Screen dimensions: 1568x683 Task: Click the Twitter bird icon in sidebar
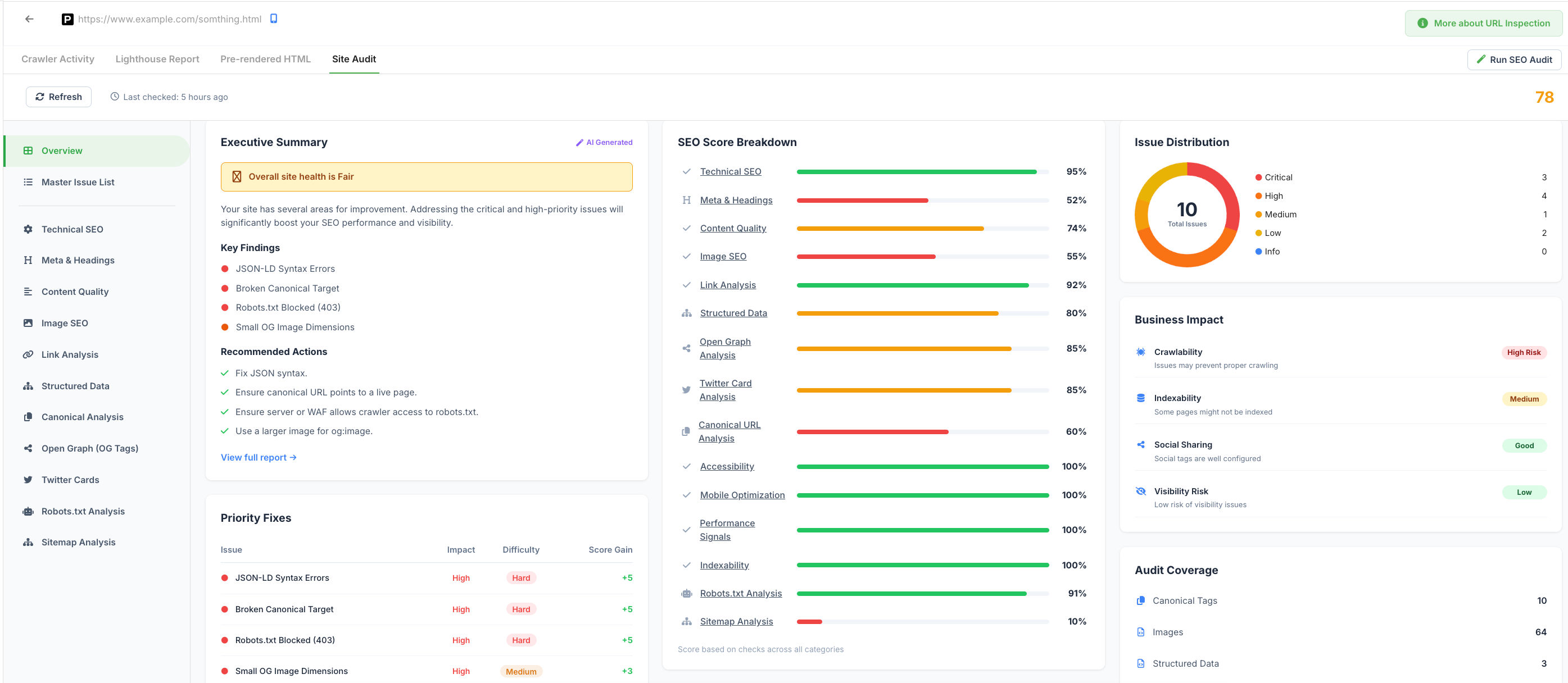28,480
